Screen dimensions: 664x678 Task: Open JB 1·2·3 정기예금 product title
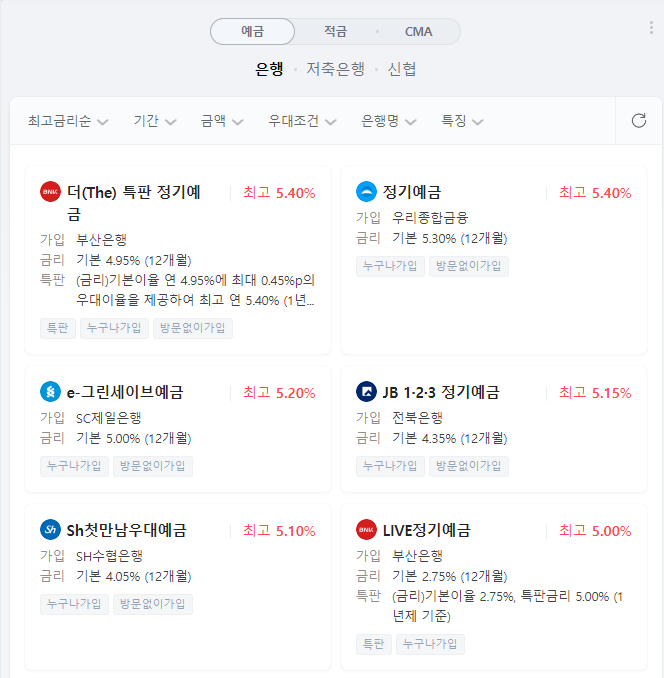441,392
